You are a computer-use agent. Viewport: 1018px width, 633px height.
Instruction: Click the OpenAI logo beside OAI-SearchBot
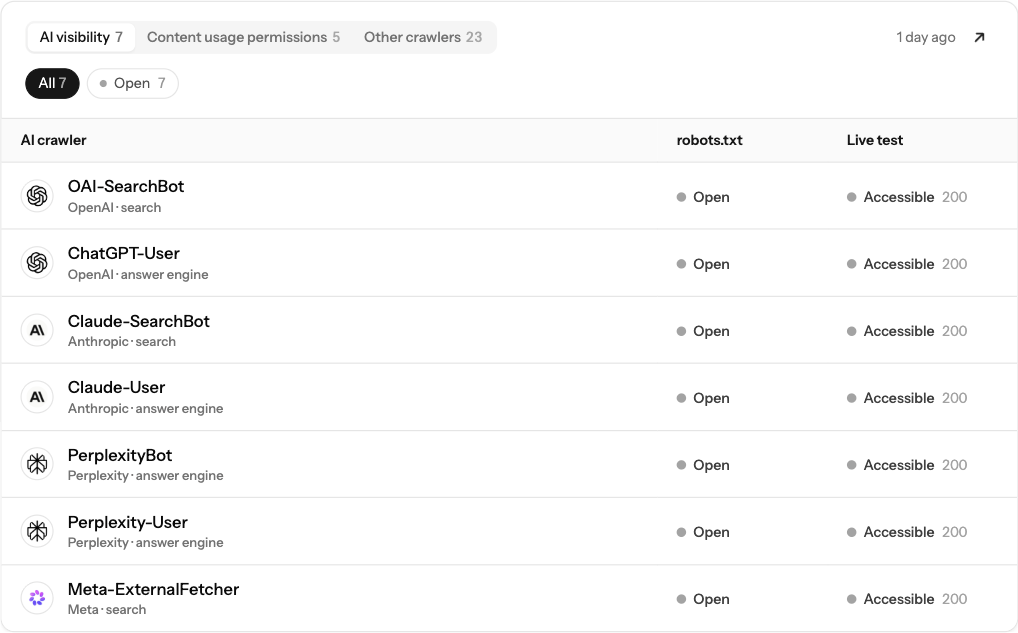point(37,195)
